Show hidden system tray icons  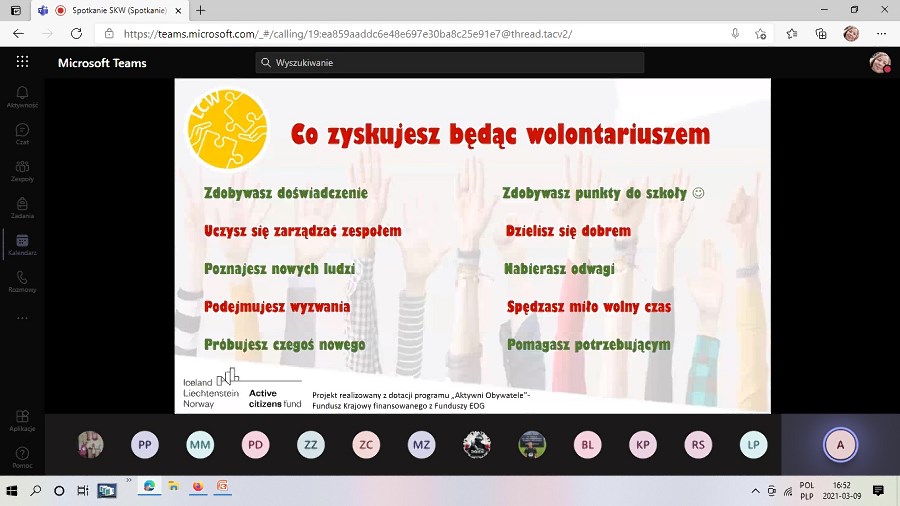click(x=755, y=490)
